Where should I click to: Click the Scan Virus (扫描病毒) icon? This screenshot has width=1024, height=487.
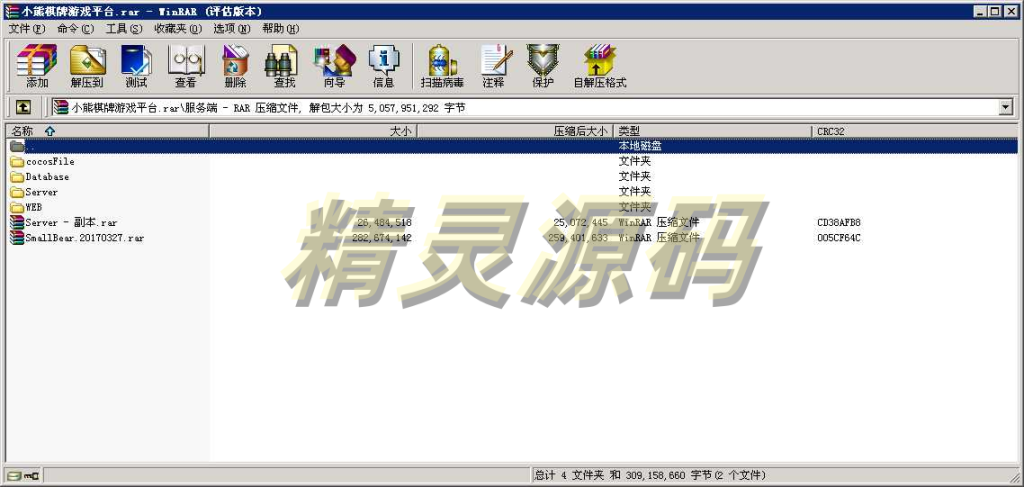click(442, 66)
